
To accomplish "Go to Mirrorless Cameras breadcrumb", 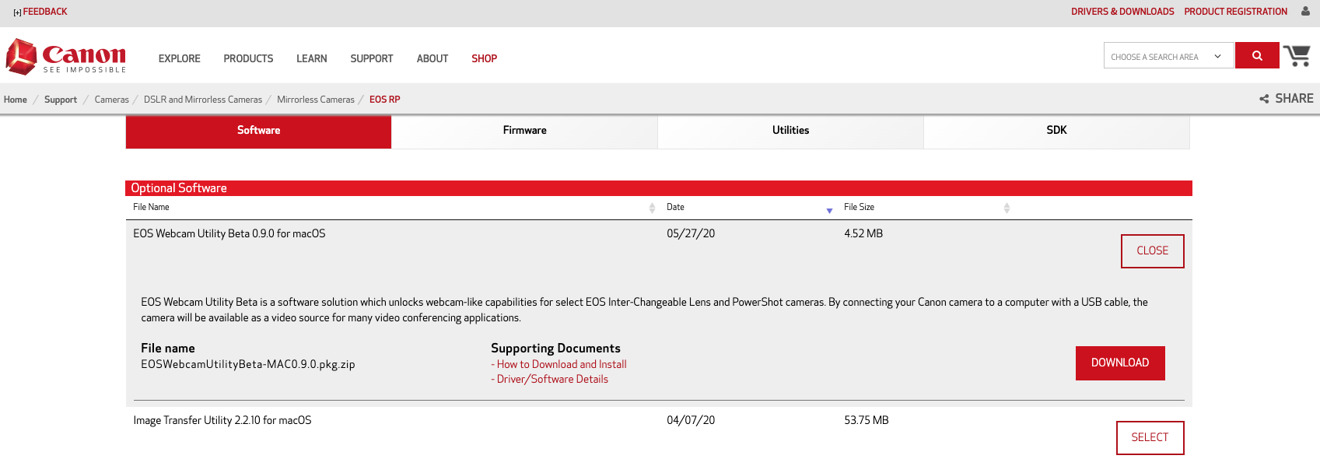I will point(316,100).
